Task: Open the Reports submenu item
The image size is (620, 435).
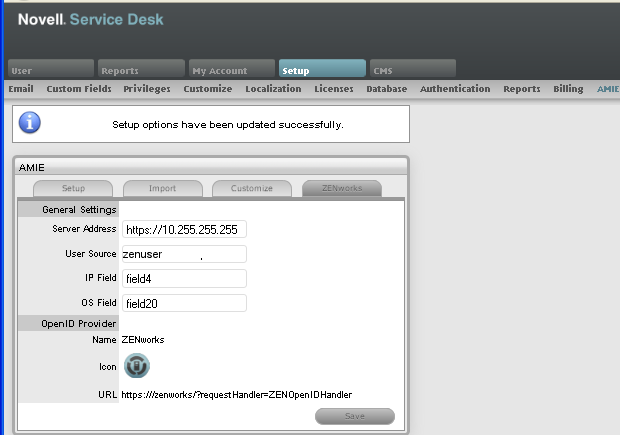Action: [522, 89]
